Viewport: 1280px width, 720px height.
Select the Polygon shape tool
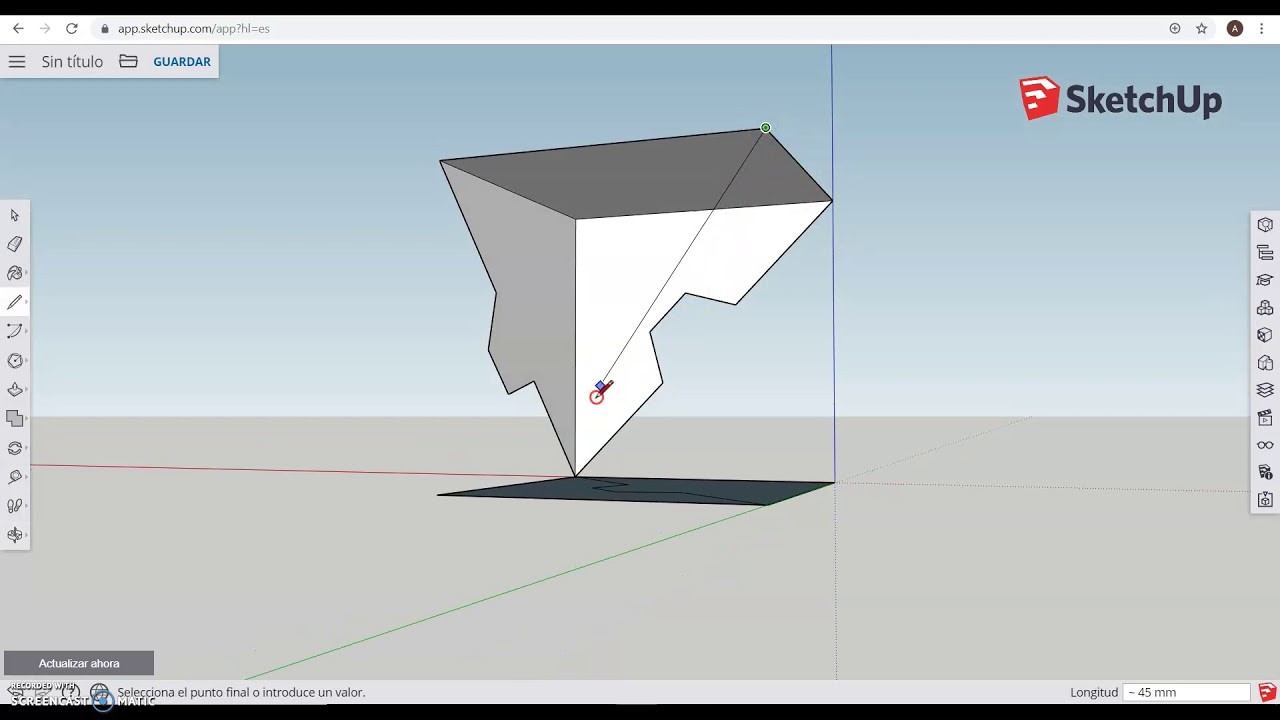[14, 360]
